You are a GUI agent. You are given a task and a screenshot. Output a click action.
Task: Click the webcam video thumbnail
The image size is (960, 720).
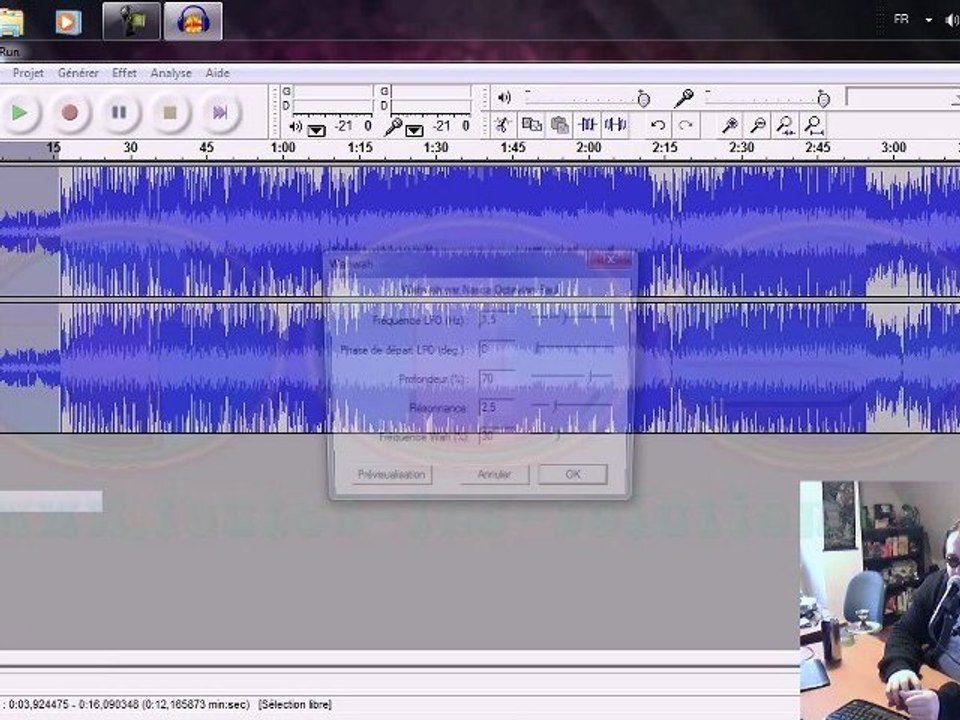[x=880, y=600]
